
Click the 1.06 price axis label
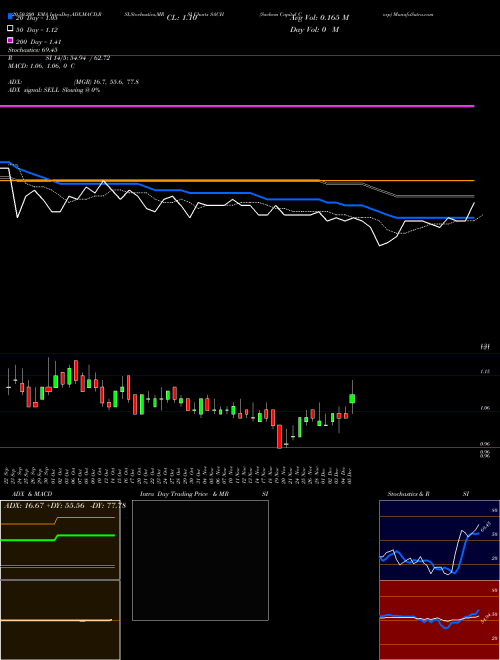coord(484,408)
